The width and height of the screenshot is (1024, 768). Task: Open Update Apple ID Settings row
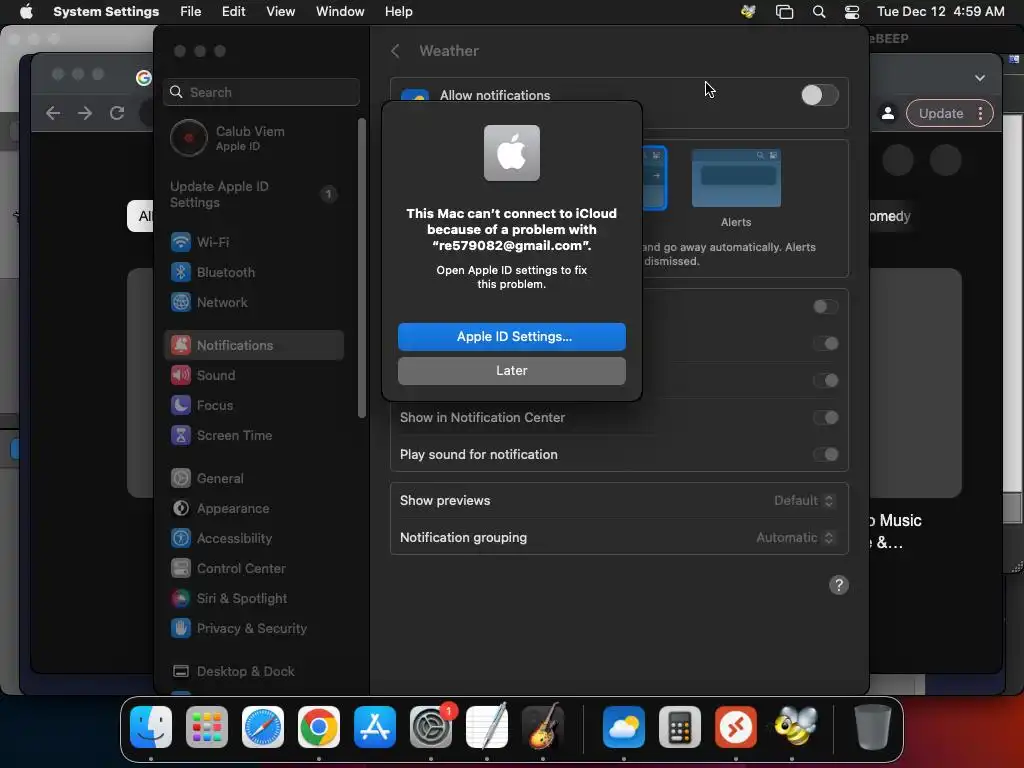click(x=253, y=194)
